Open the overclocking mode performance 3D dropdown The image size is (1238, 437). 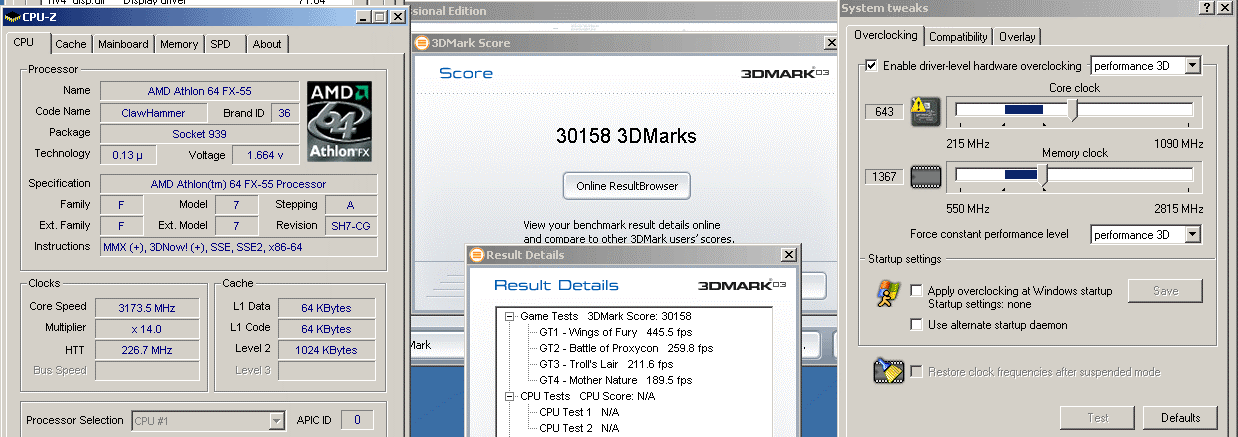pyautogui.click(x=1145, y=66)
